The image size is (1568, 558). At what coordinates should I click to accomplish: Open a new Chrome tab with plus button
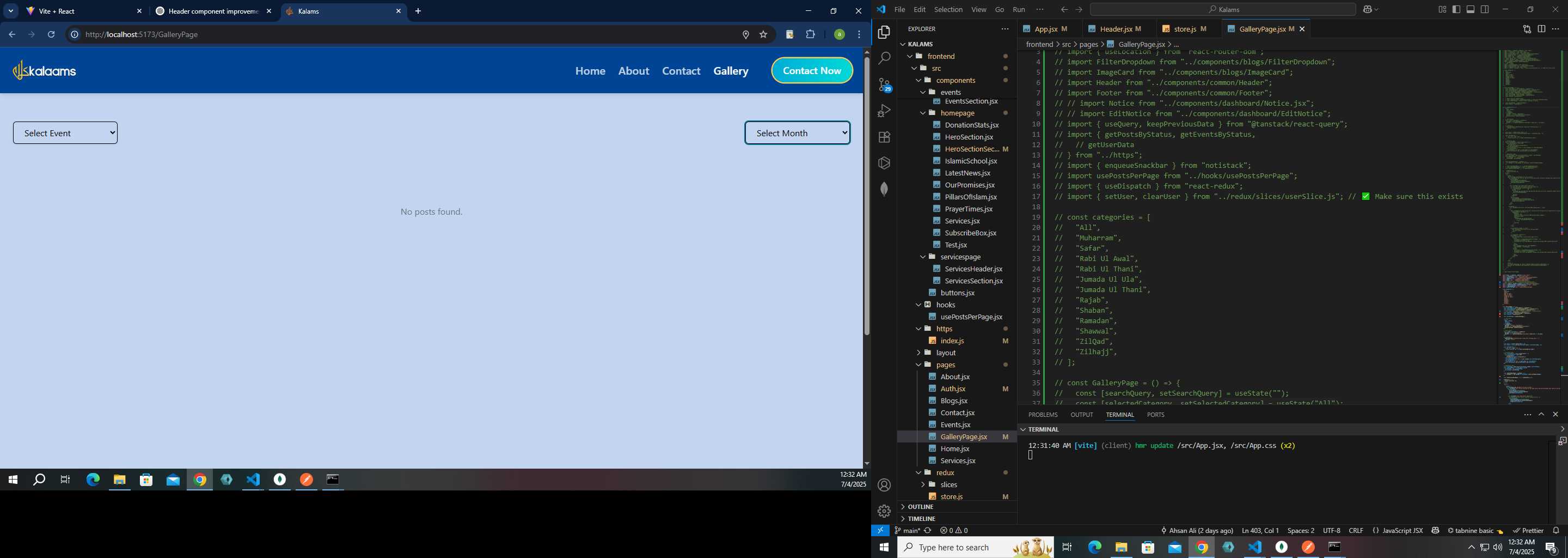(x=418, y=11)
